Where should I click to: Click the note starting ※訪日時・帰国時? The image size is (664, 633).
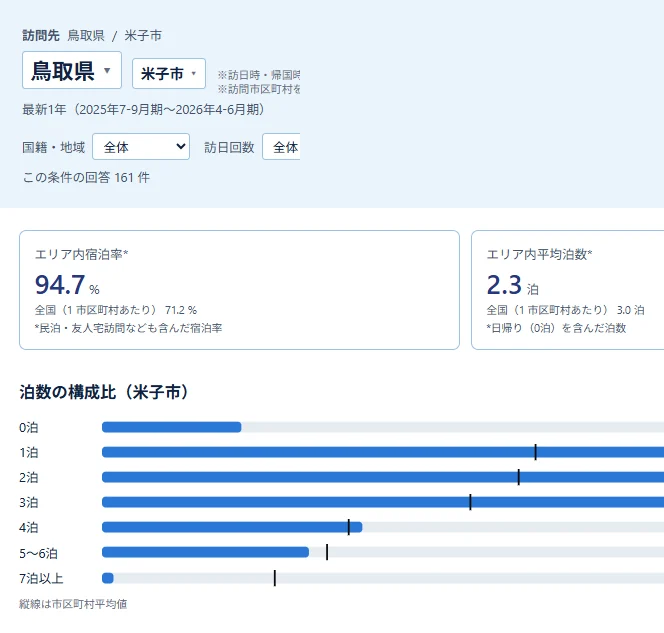(x=259, y=75)
